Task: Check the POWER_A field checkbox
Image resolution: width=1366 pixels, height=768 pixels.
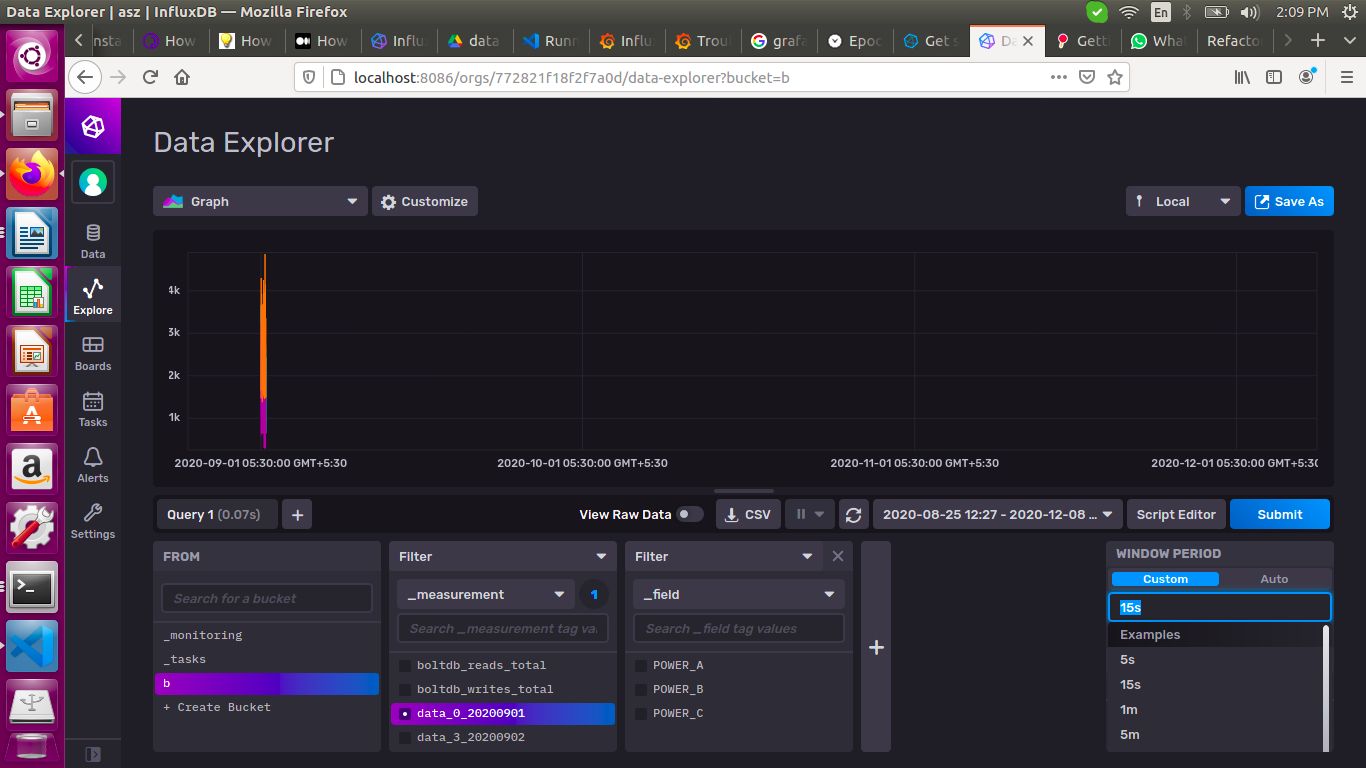Action: (x=641, y=665)
